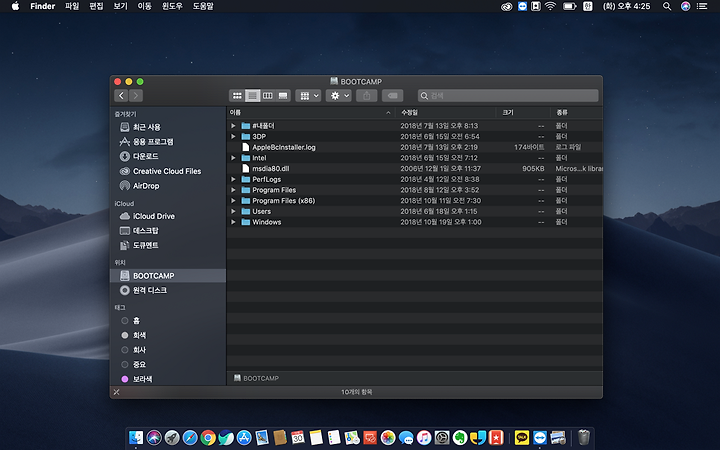Open the 편집 menu
Screen dimensions: 720x450
[x=96, y=6]
